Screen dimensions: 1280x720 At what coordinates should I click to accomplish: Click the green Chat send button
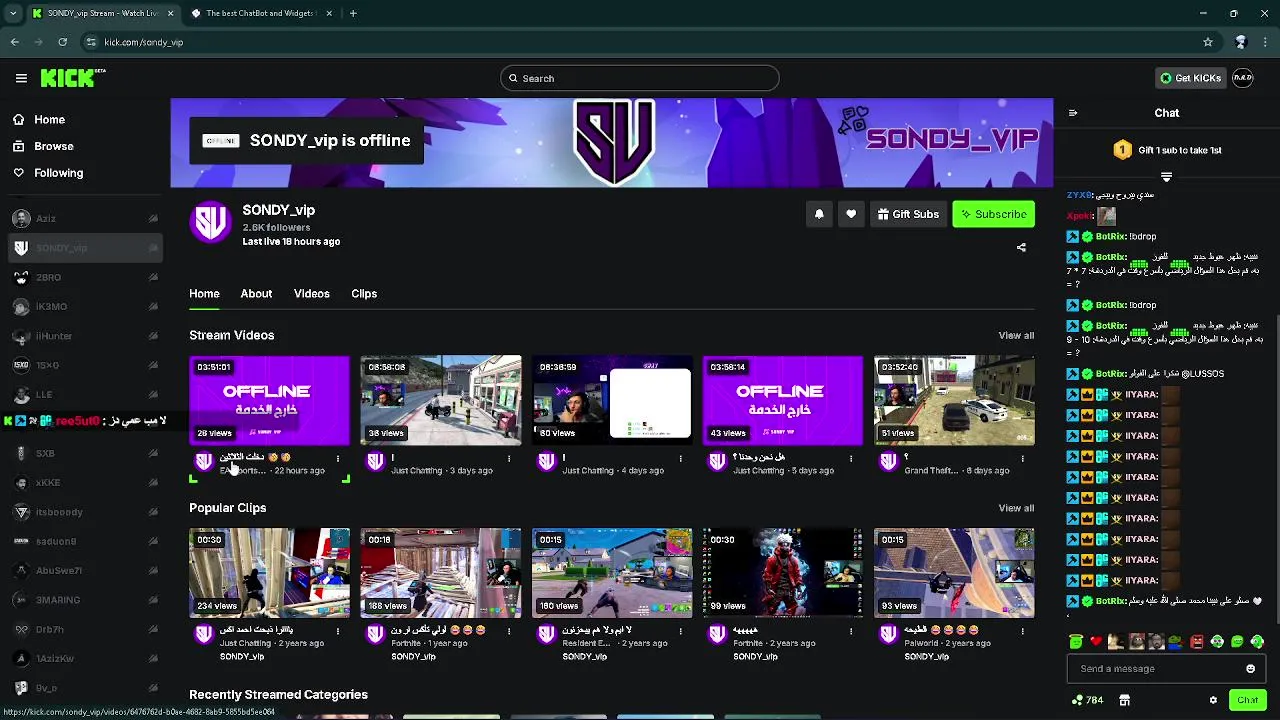(1247, 700)
